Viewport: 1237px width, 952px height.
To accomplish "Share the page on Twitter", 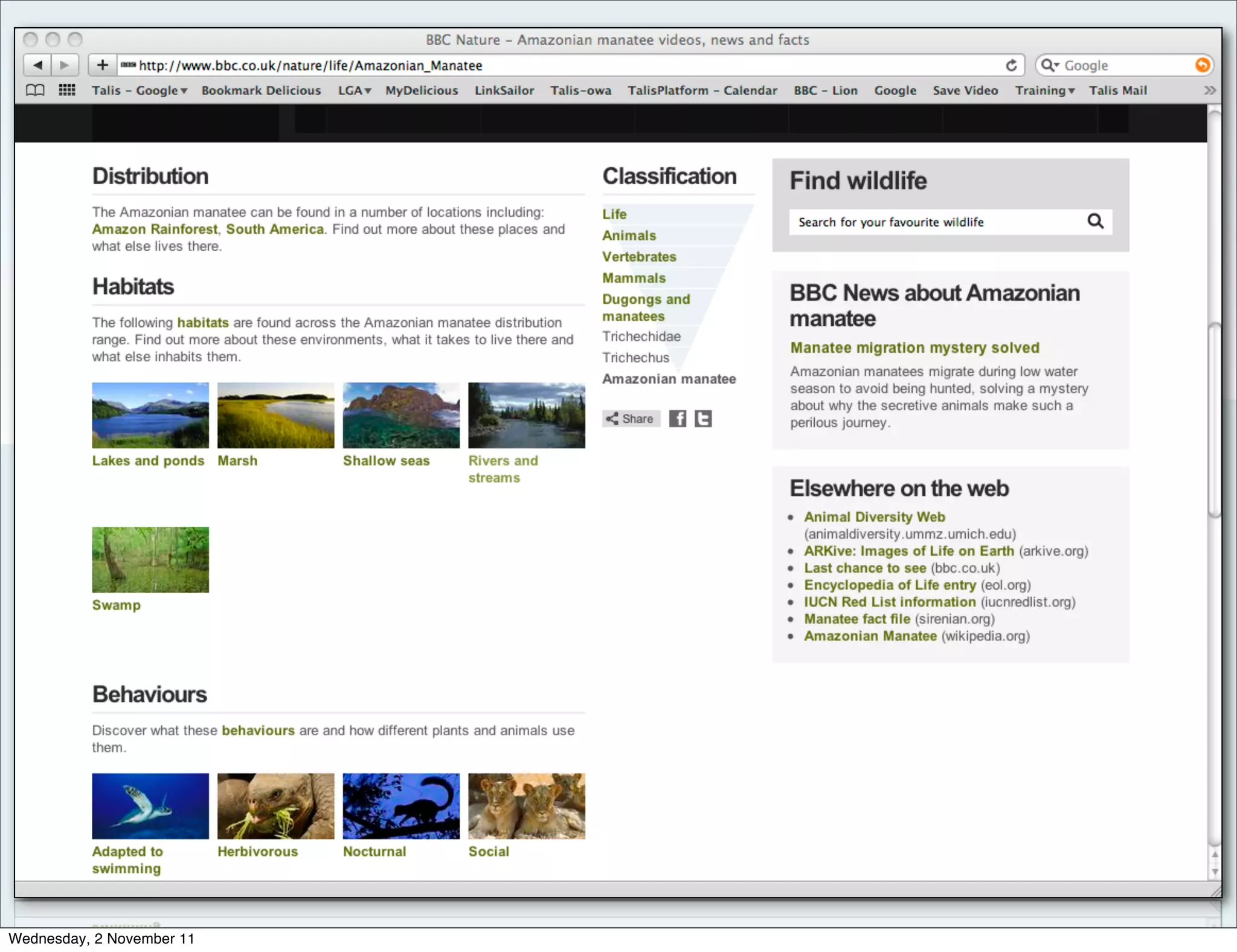I will point(703,419).
